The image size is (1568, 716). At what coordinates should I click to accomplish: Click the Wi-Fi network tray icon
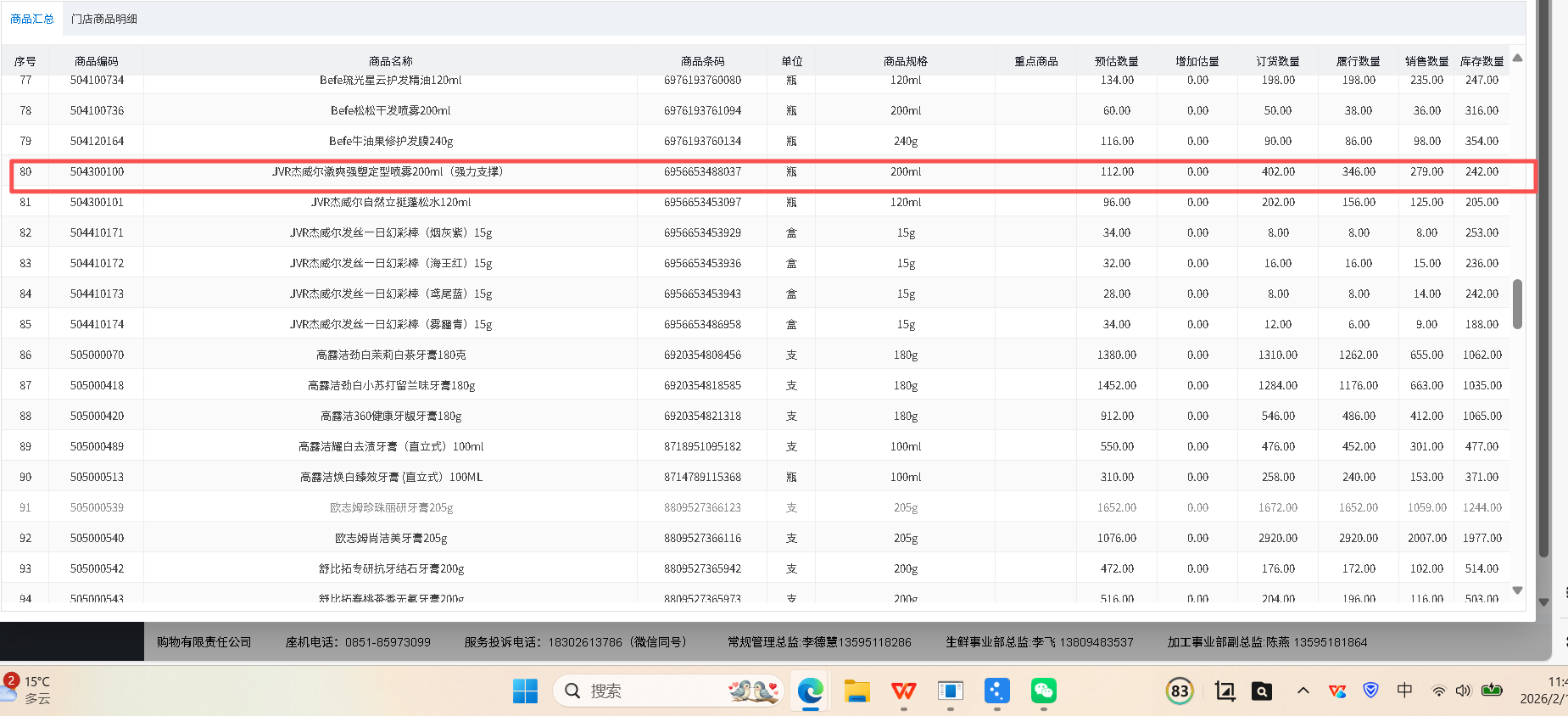click(x=1439, y=691)
